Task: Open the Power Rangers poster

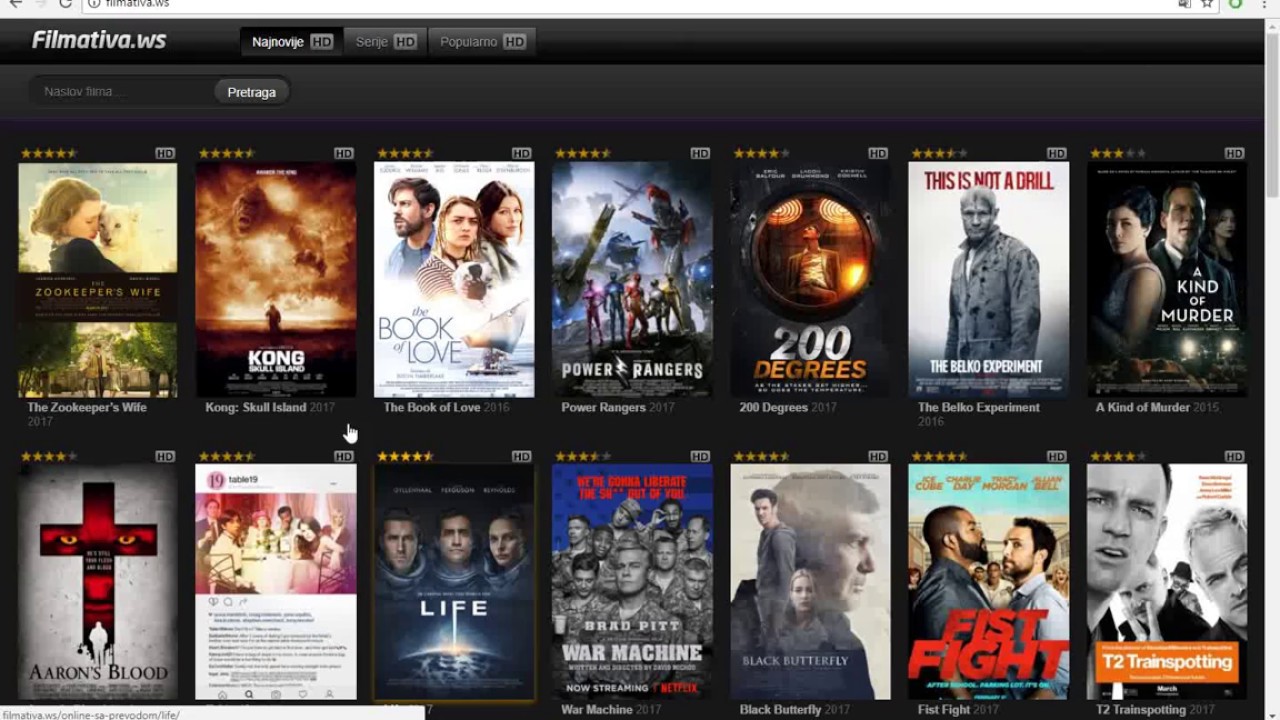Action: pyautogui.click(x=632, y=279)
